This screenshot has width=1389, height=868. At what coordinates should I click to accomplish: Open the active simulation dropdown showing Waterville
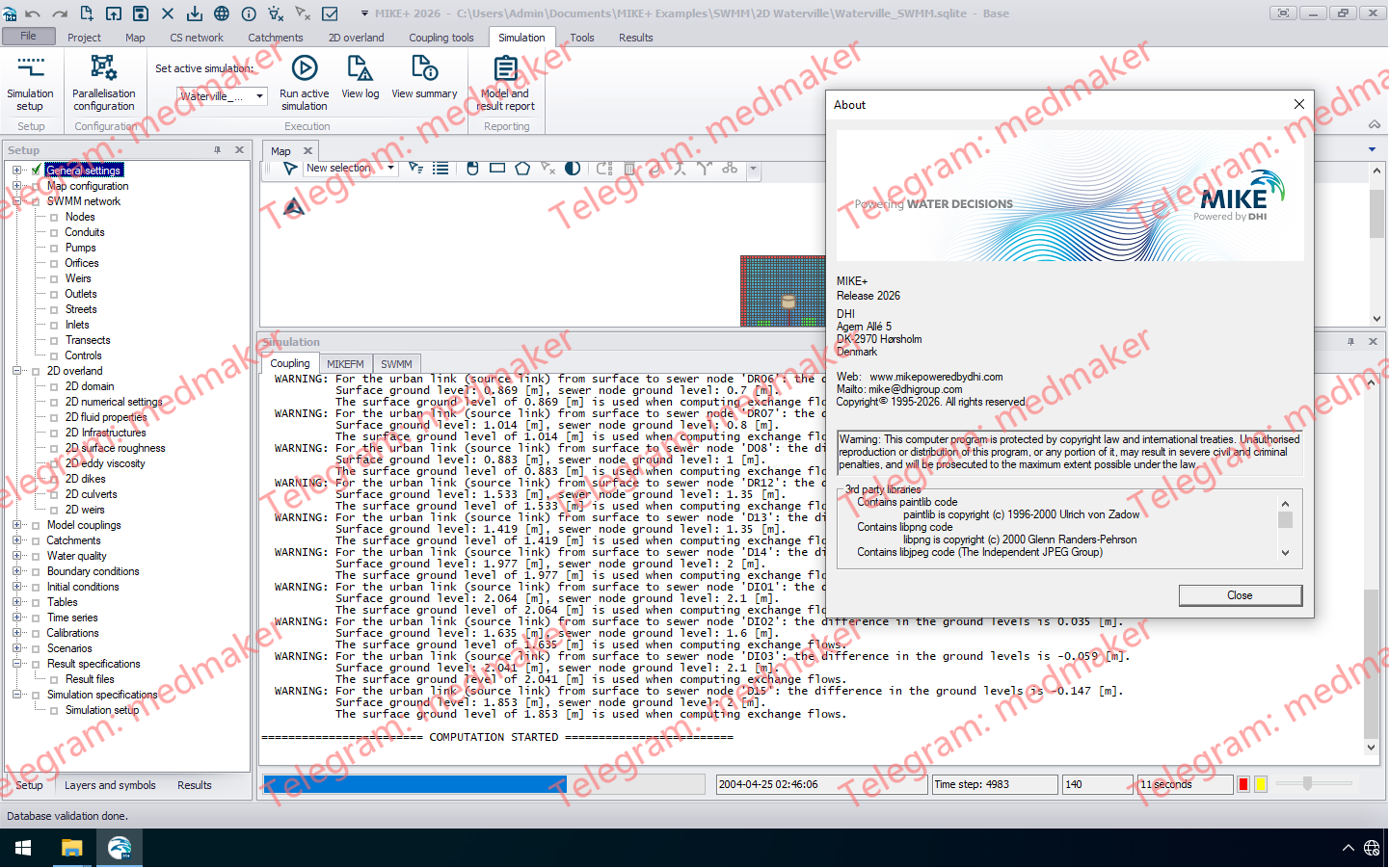tap(258, 95)
